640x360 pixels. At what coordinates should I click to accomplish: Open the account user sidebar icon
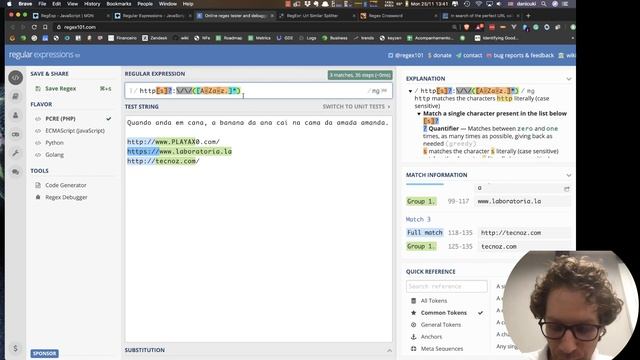(16, 115)
